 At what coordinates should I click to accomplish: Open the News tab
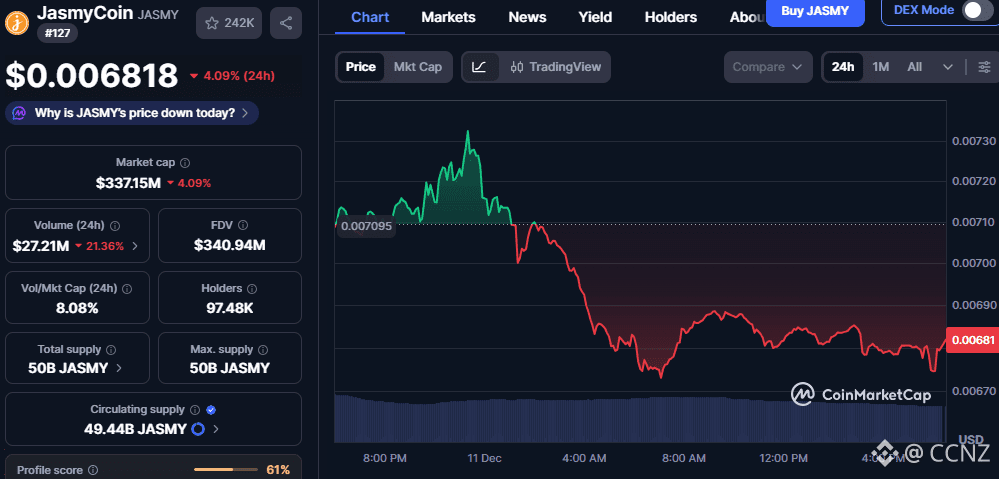click(x=527, y=17)
